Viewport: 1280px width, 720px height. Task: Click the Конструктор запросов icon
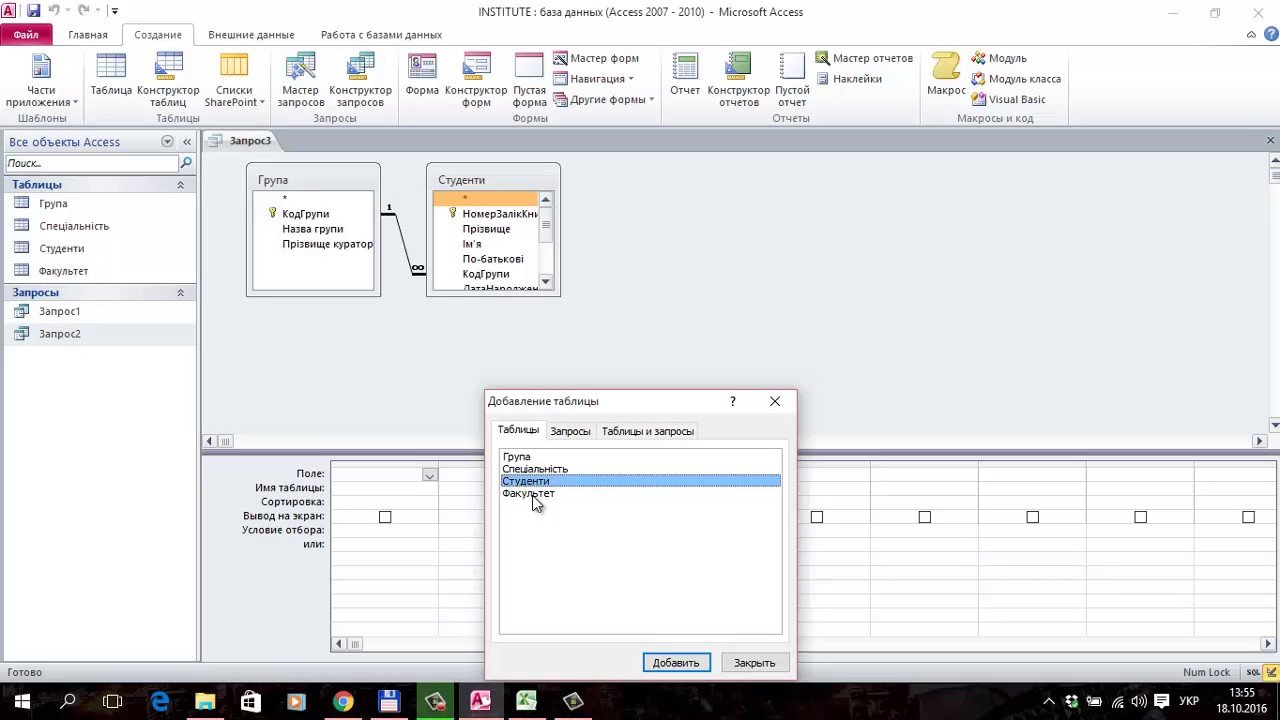click(x=360, y=80)
